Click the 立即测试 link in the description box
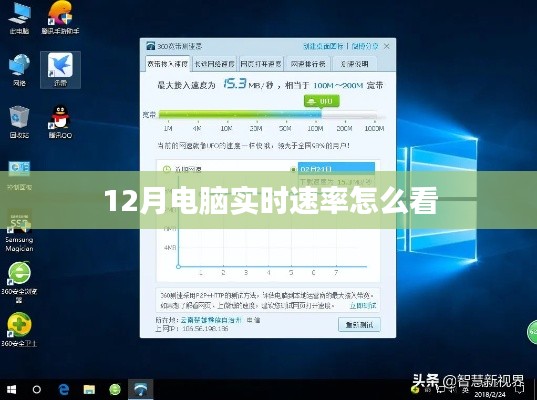The image size is (537, 400). (363, 305)
